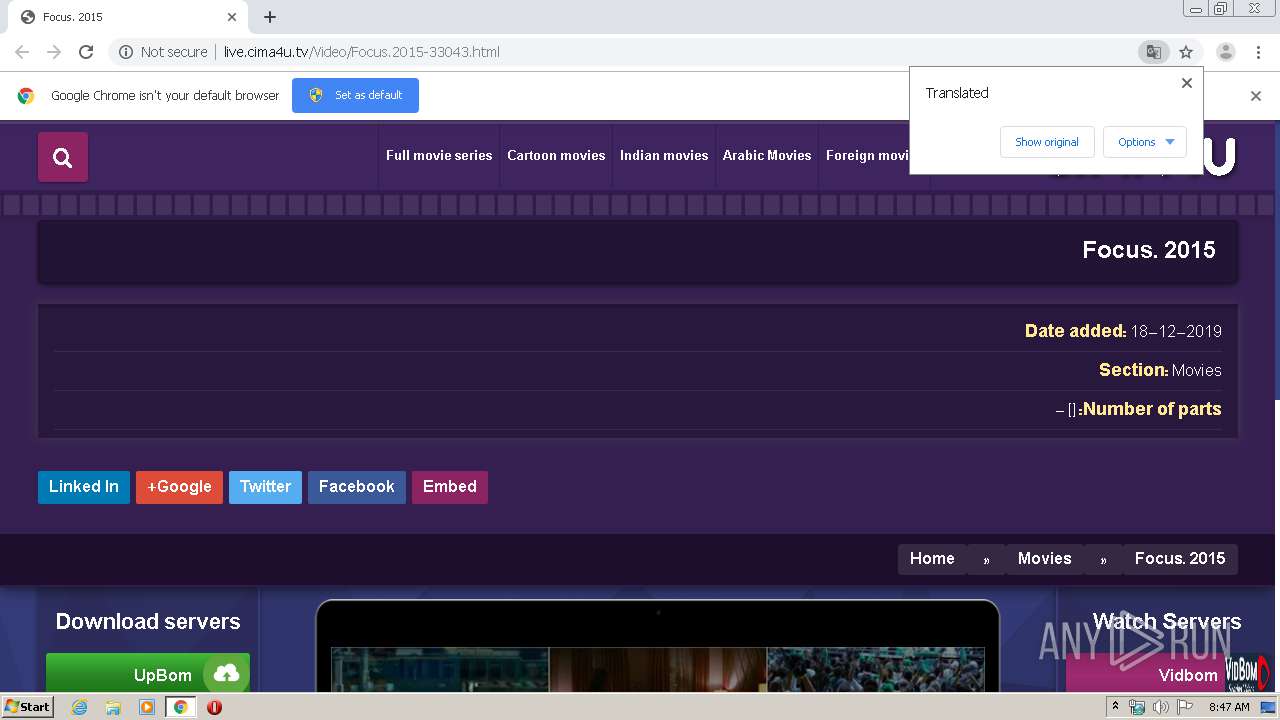
Task: Click the action center flag icon
Action: click(1185, 707)
